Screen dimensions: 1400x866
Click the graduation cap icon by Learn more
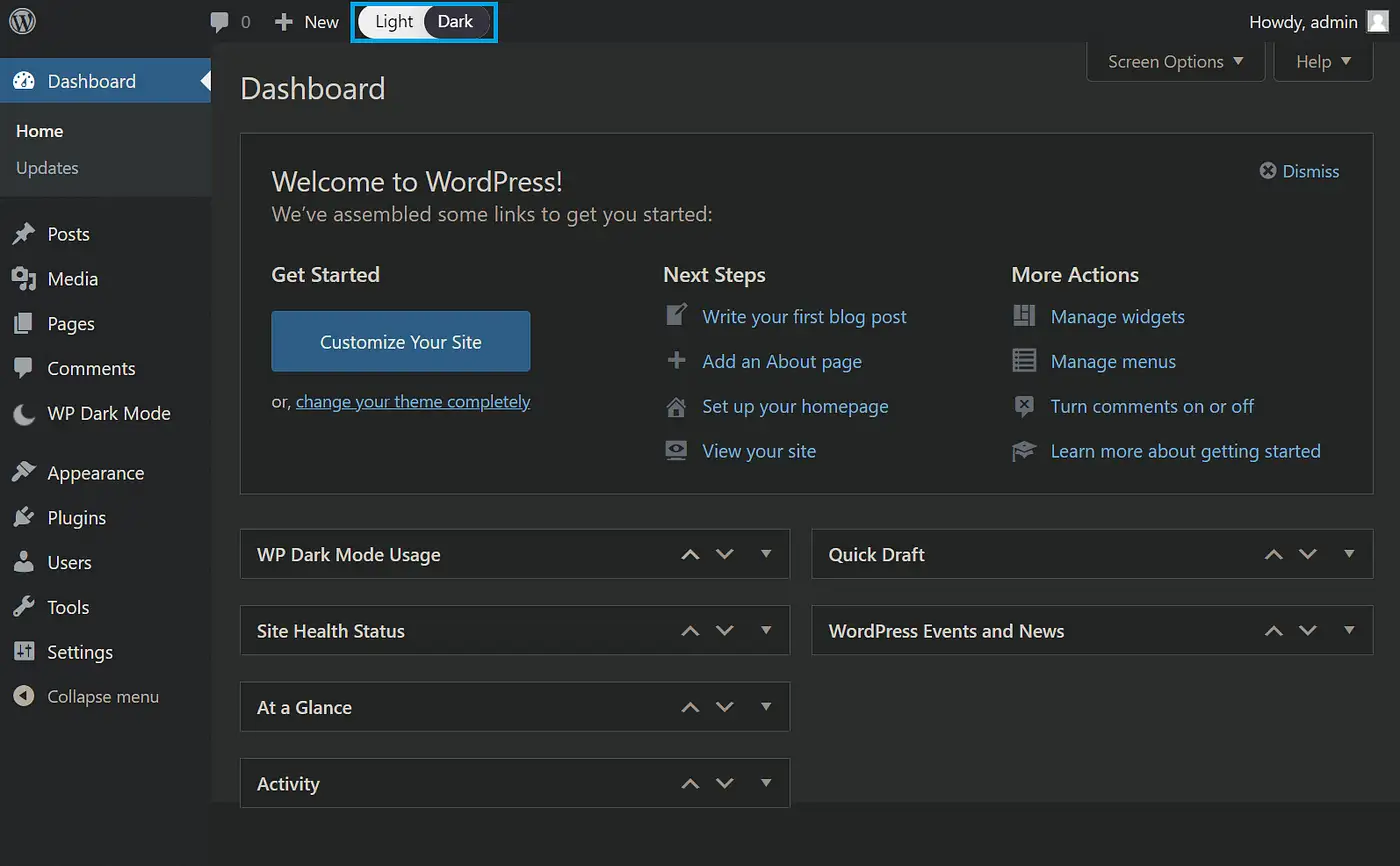[x=1024, y=451]
